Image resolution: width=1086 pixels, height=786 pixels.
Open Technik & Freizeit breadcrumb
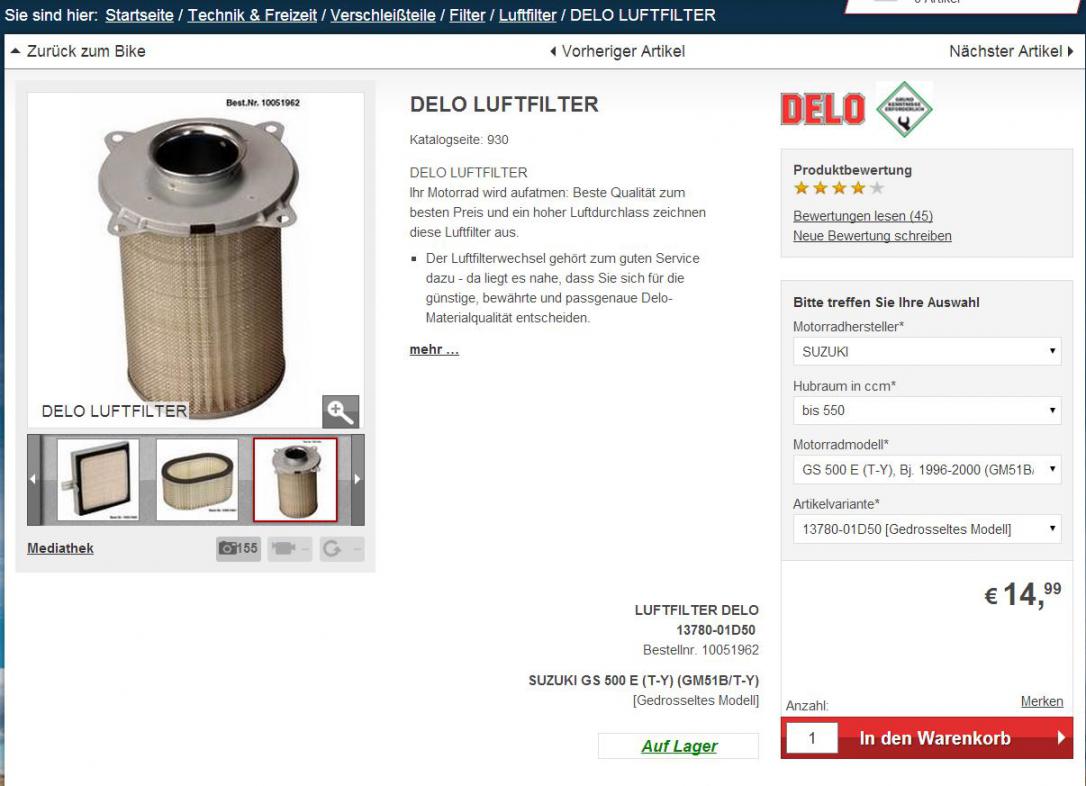click(x=252, y=15)
